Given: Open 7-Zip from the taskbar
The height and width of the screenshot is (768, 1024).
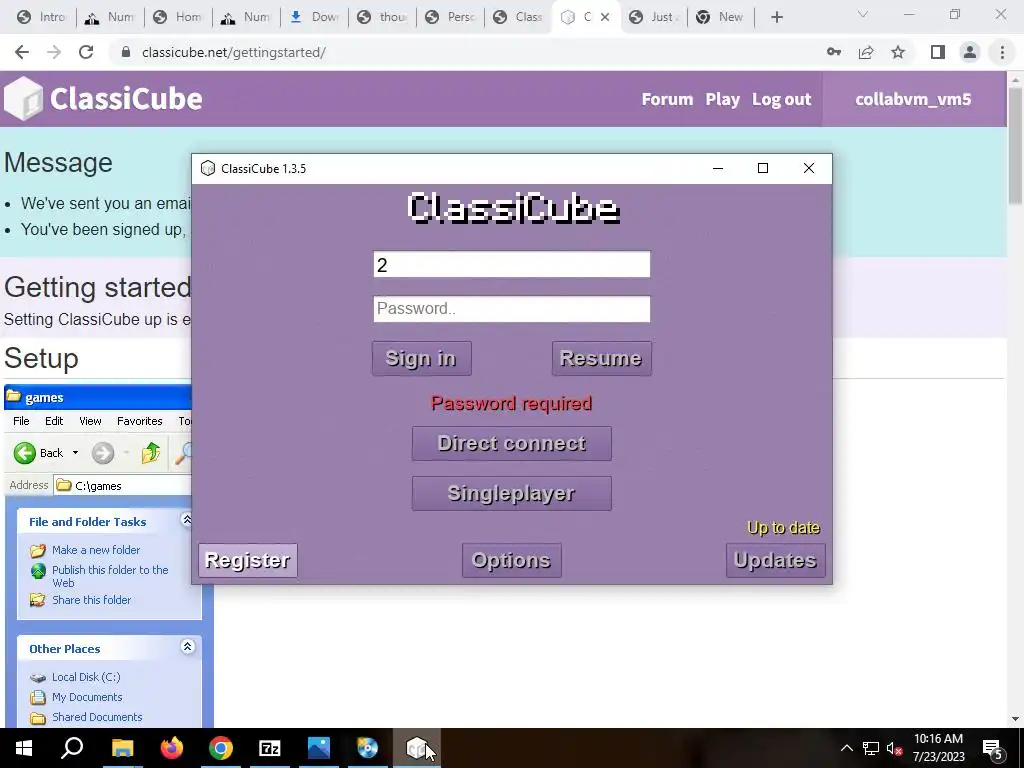Looking at the screenshot, I should point(270,748).
